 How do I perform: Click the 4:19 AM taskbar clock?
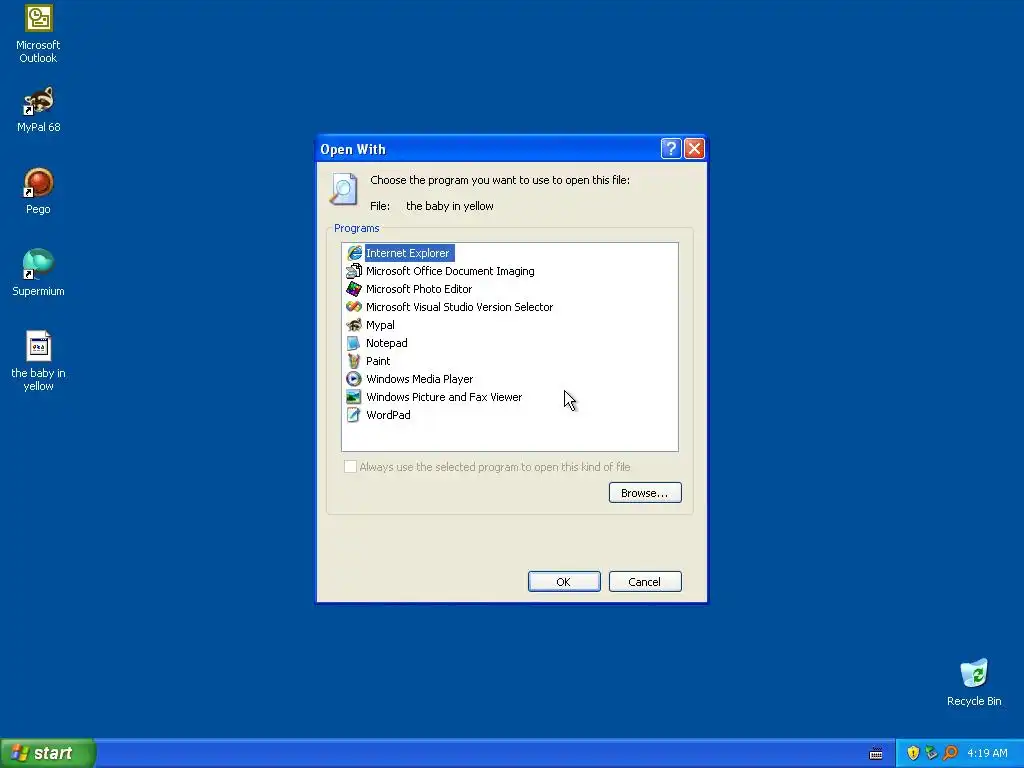point(987,753)
